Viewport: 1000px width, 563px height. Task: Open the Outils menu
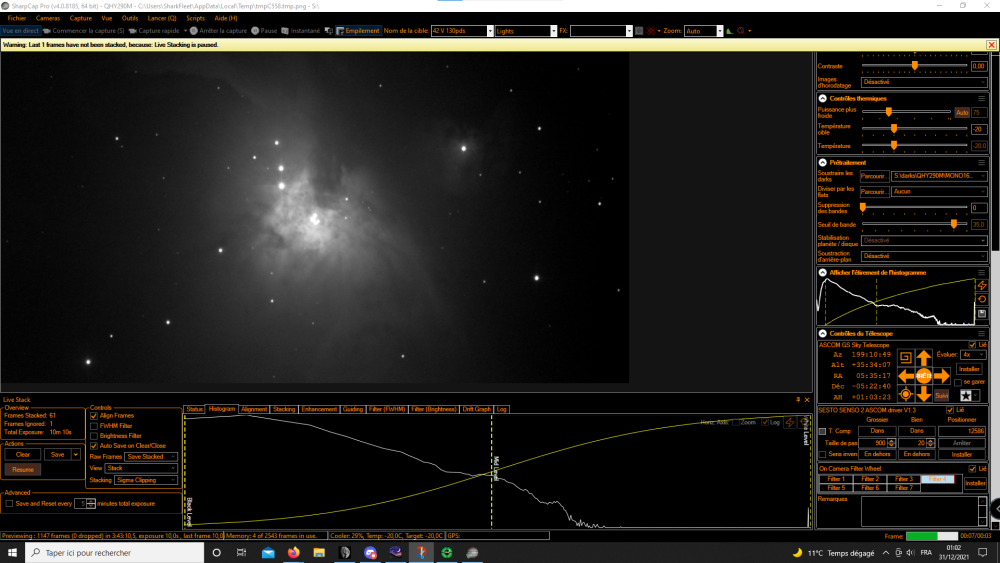click(129, 18)
